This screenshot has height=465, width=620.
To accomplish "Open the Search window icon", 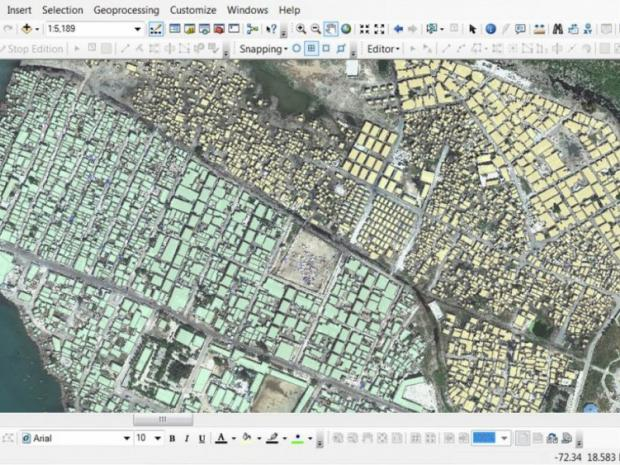I will pos(204,29).
